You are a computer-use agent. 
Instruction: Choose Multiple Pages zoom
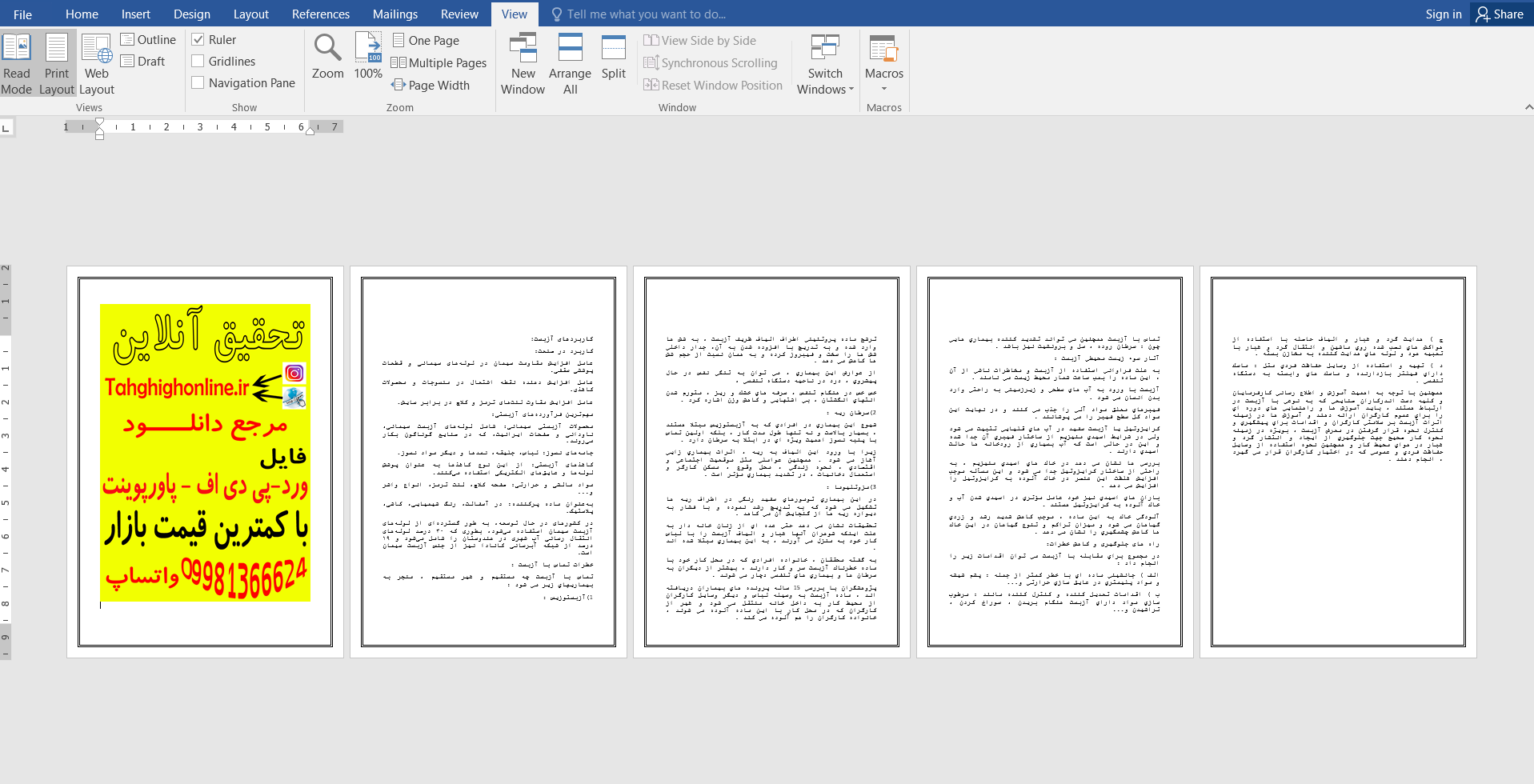pos(439,62)
